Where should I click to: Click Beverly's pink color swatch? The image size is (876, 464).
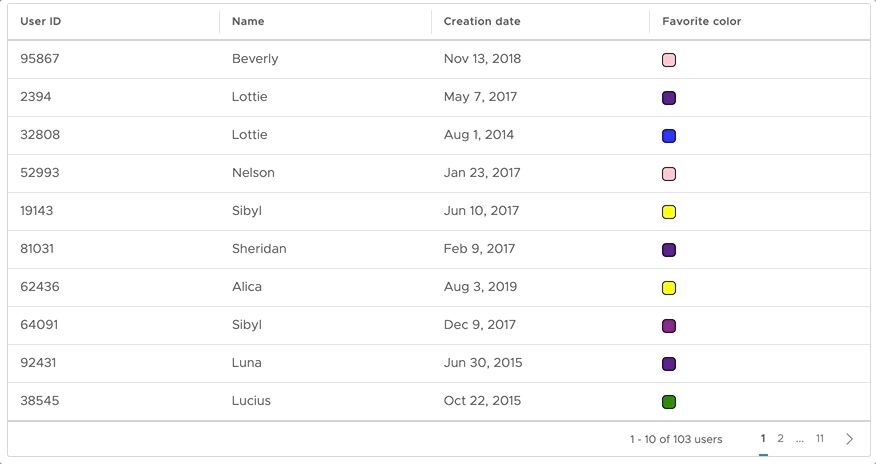coord(669,60)
